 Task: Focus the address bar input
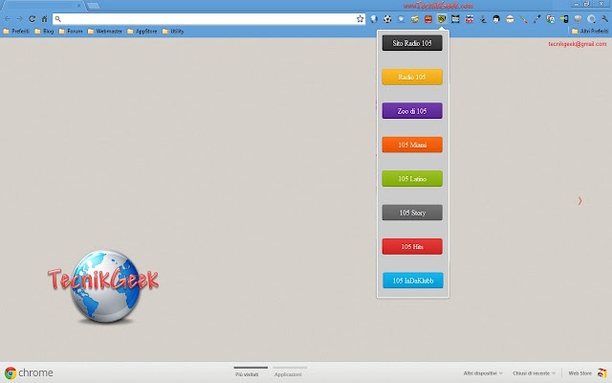coord(209,19)
